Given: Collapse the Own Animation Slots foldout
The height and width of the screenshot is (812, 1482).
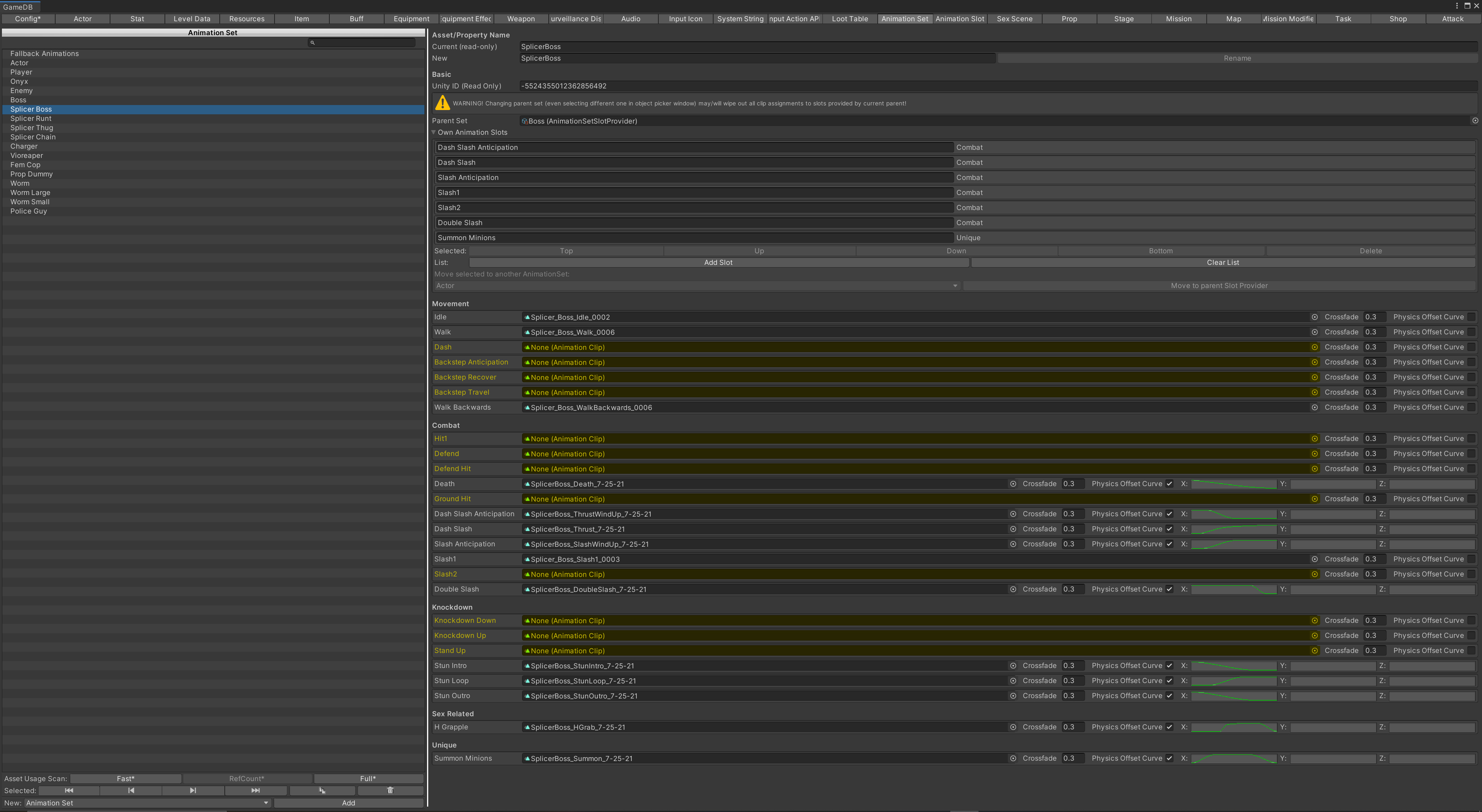Looking at the screenshot, I should [434, 132].
